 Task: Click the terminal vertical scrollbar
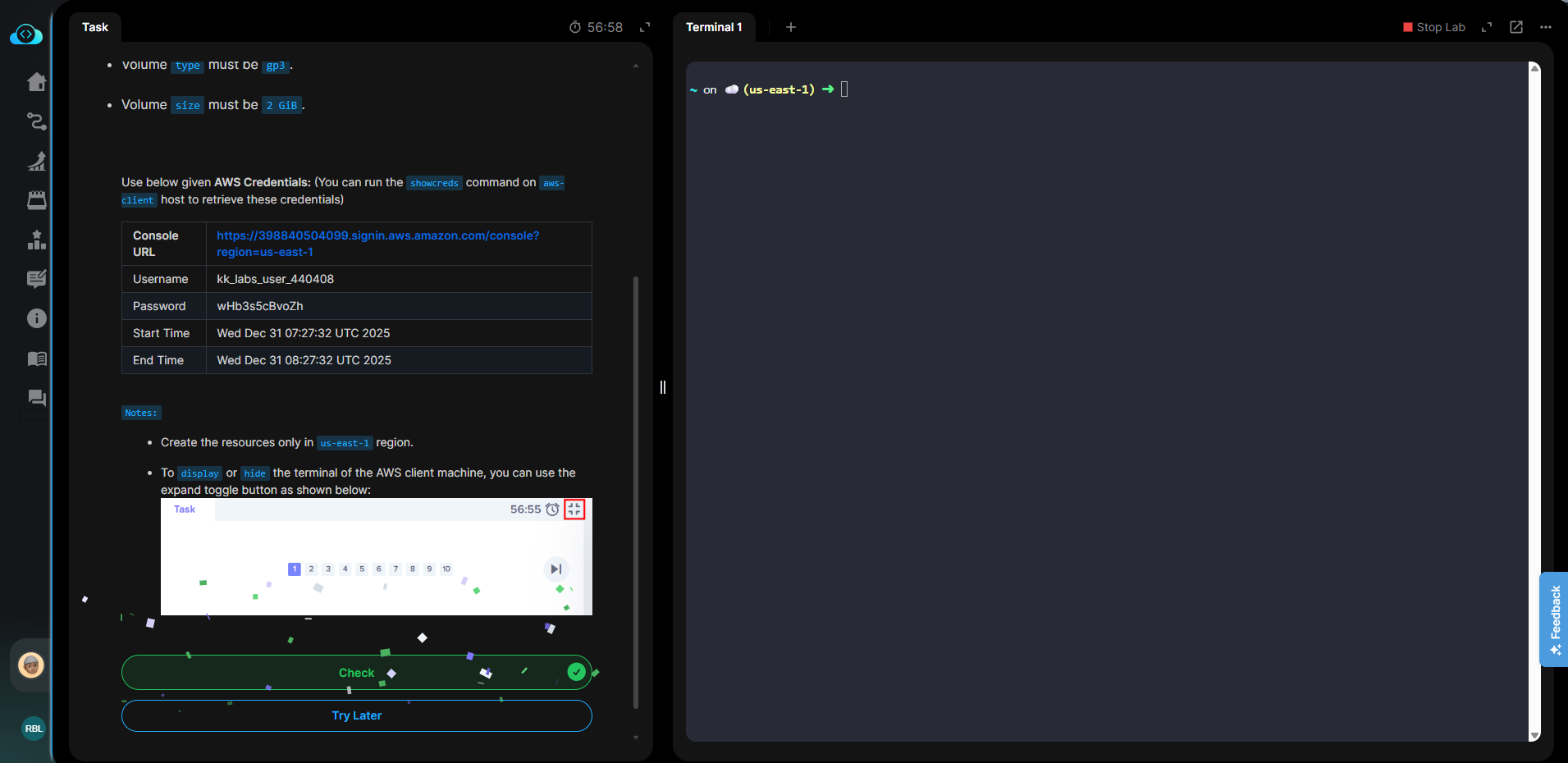click(1534, 402)
